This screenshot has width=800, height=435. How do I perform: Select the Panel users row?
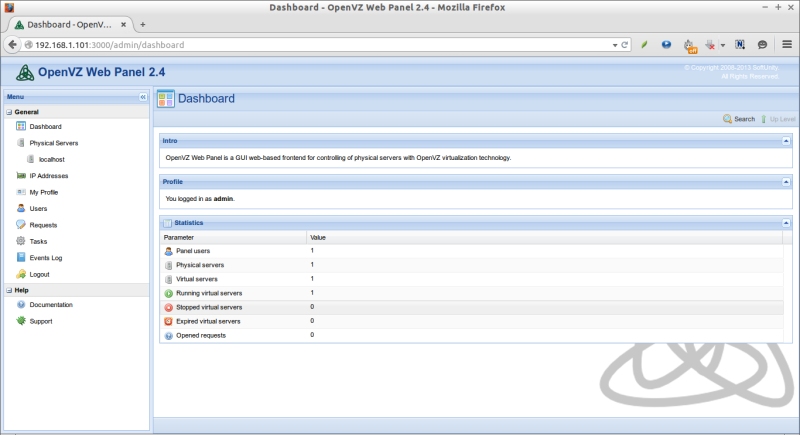[471, 251]
